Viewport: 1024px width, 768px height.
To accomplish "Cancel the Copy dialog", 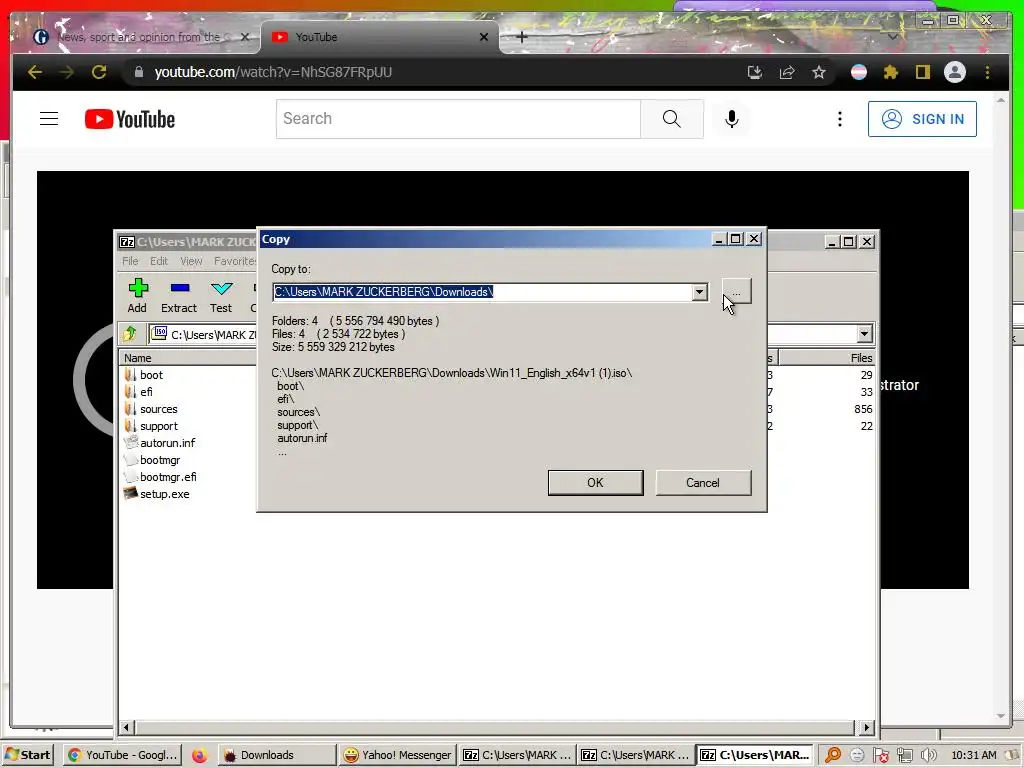I will (x=703, y=483).
